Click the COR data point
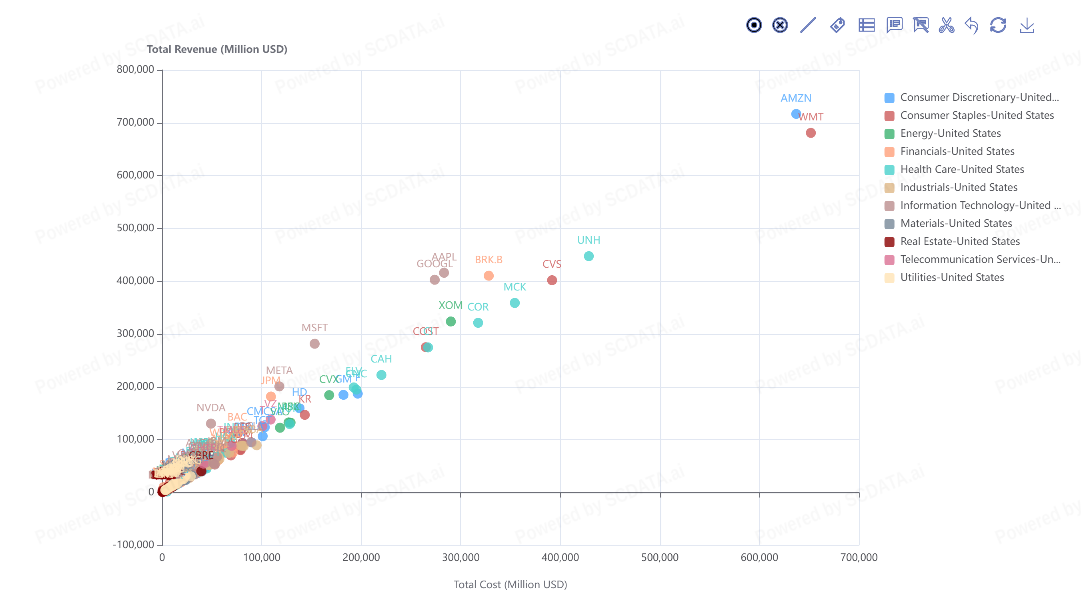Image resolution: width=1081 pixels, height=605 pixels. point(478,323)
